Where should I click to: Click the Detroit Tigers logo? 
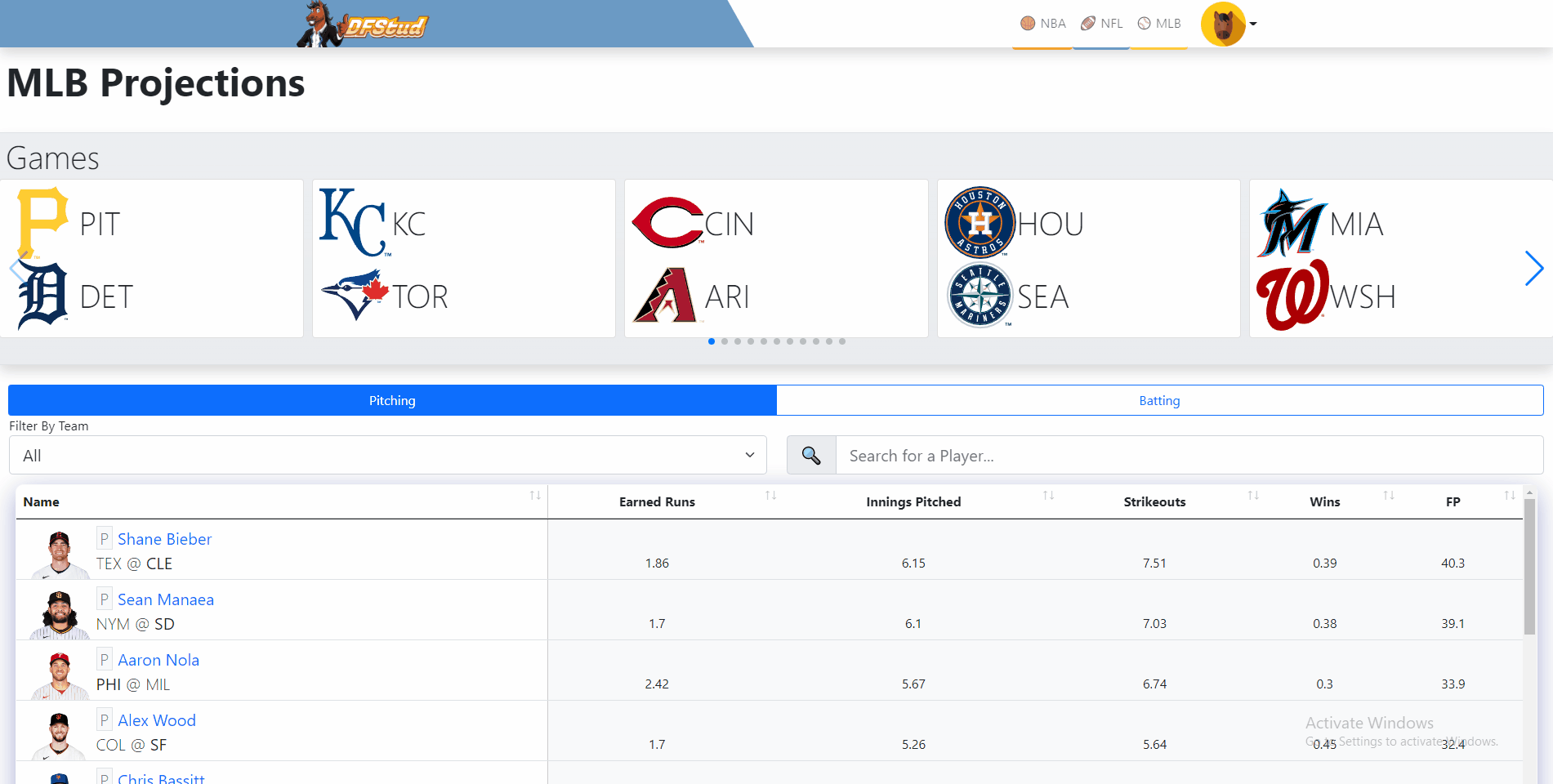(x=42, y=296)
